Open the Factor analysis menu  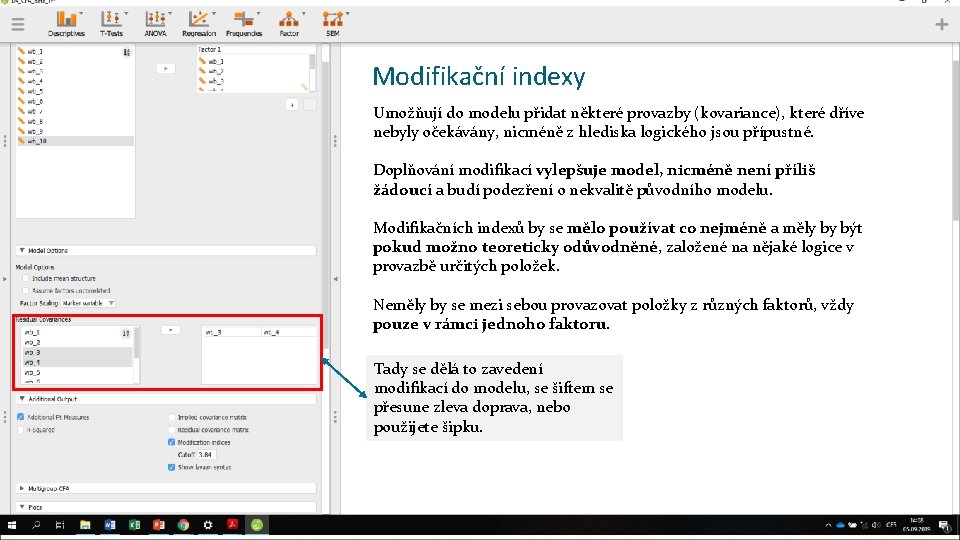point(289,24)
